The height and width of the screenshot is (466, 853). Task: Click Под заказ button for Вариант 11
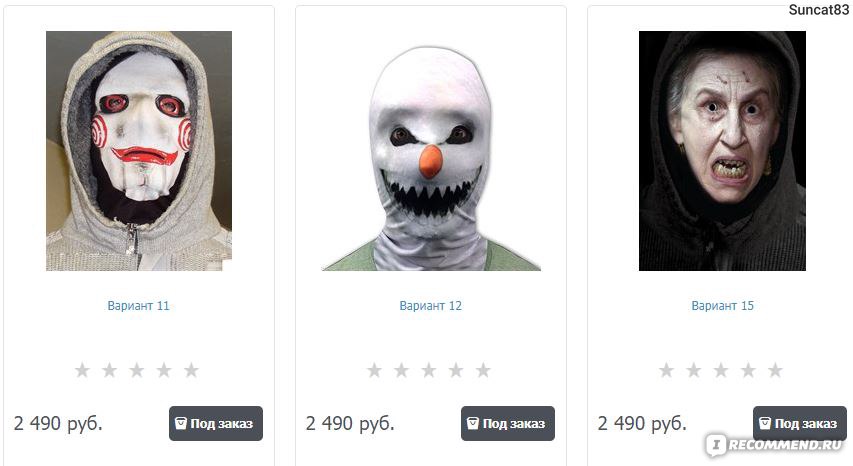(x=216, y=423)
